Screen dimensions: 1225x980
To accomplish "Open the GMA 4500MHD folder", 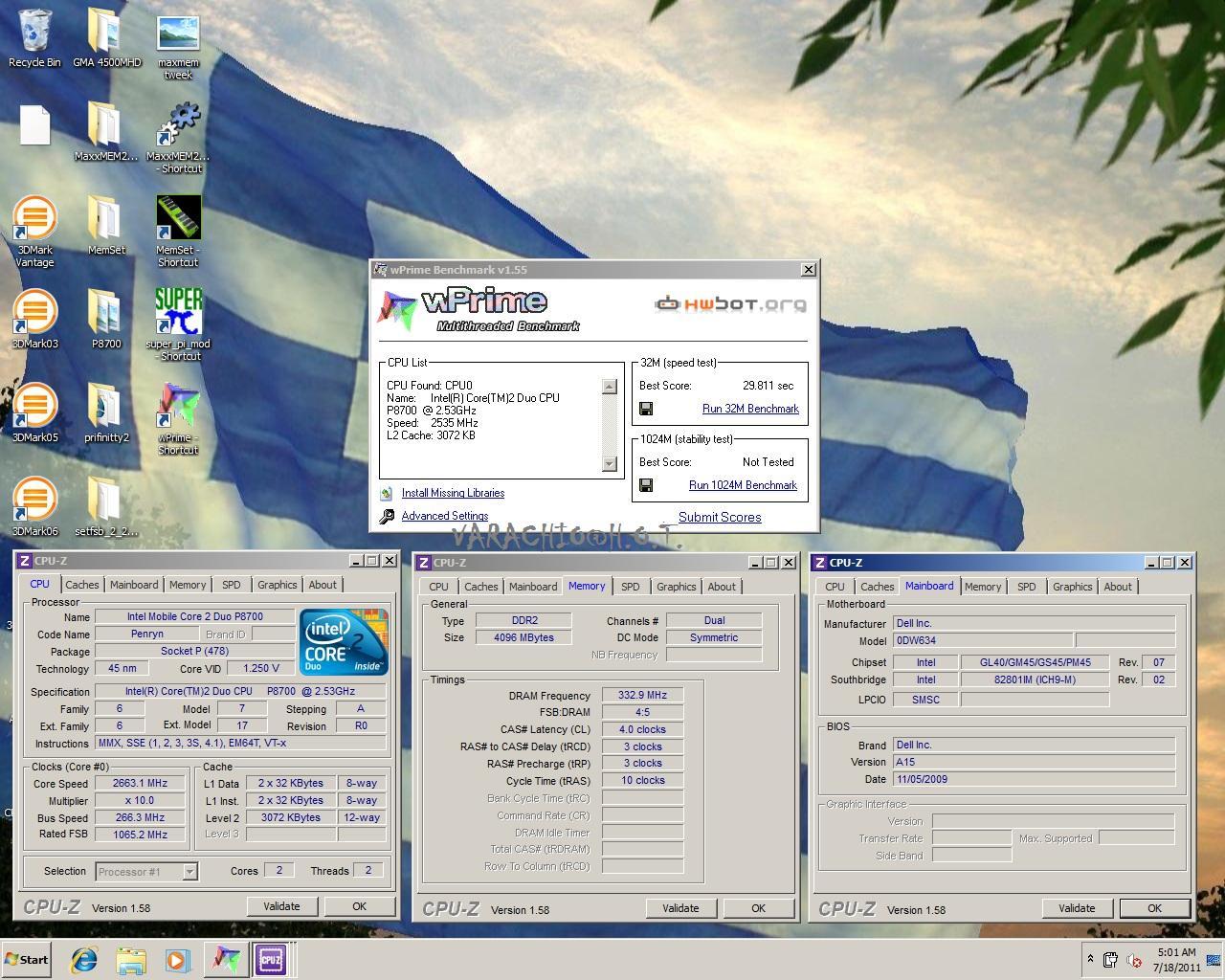I will click(x=106, y=38).
